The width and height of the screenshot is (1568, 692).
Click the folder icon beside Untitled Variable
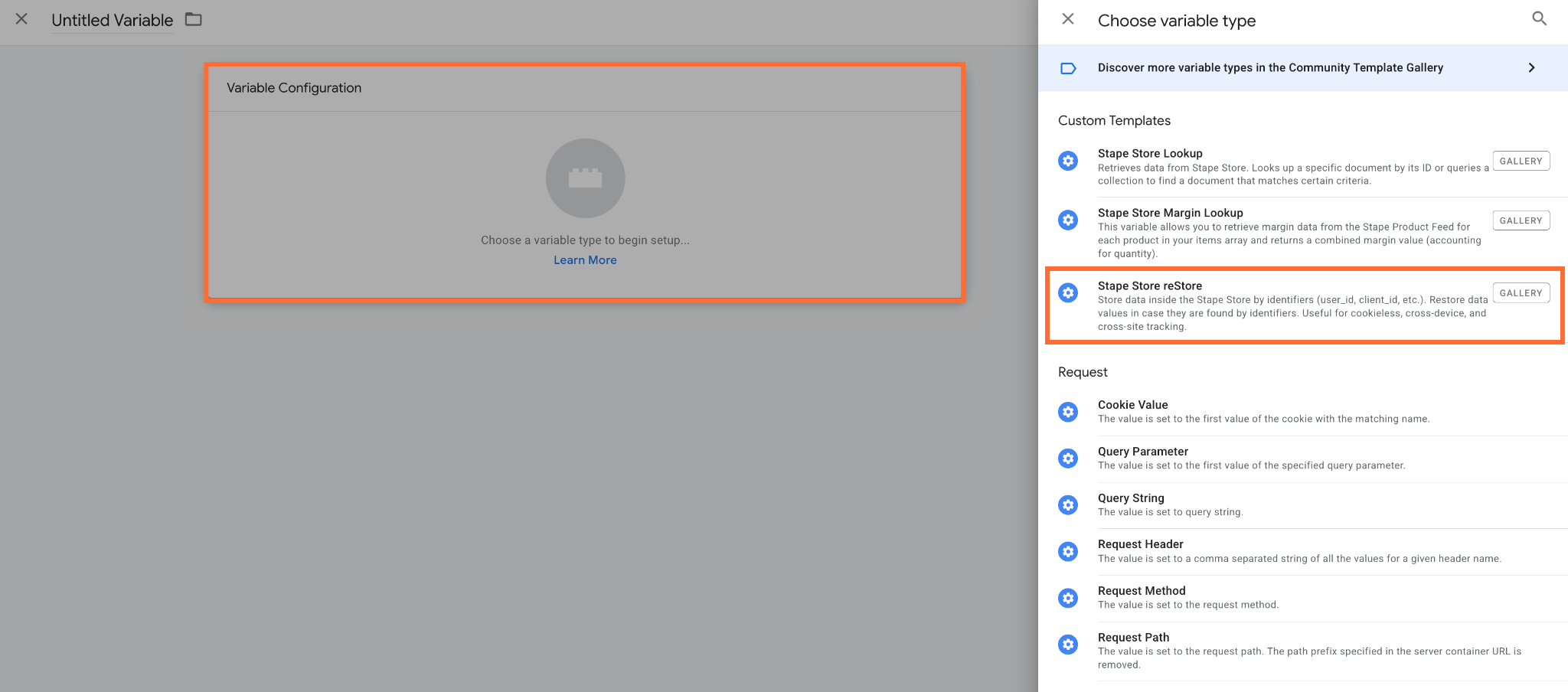pyautogui.click(x=194, y=19)
